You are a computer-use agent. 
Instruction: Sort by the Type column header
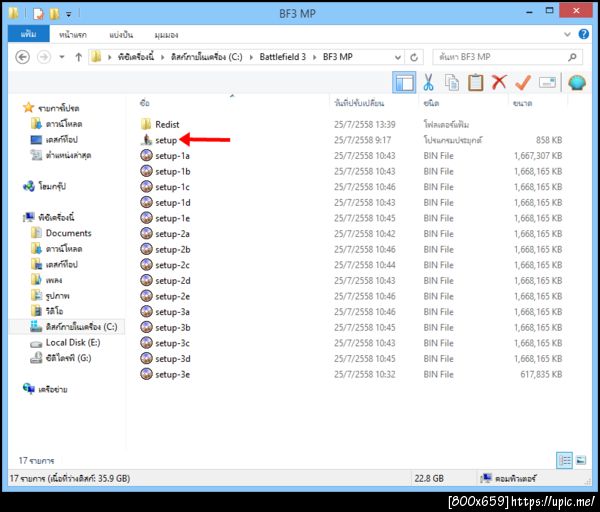click(431, 103)
